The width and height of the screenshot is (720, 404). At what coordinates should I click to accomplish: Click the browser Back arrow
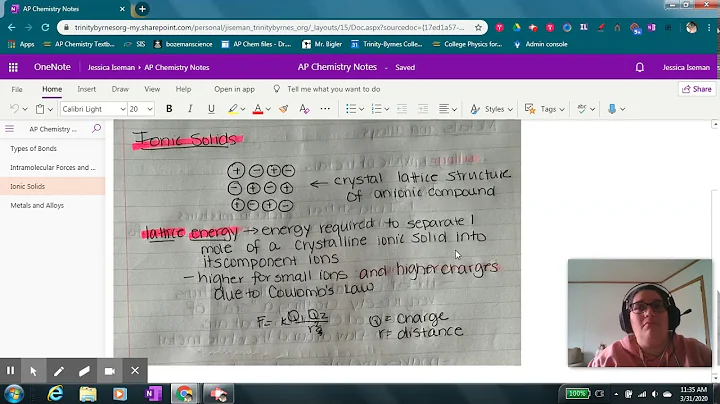[11, 28]
